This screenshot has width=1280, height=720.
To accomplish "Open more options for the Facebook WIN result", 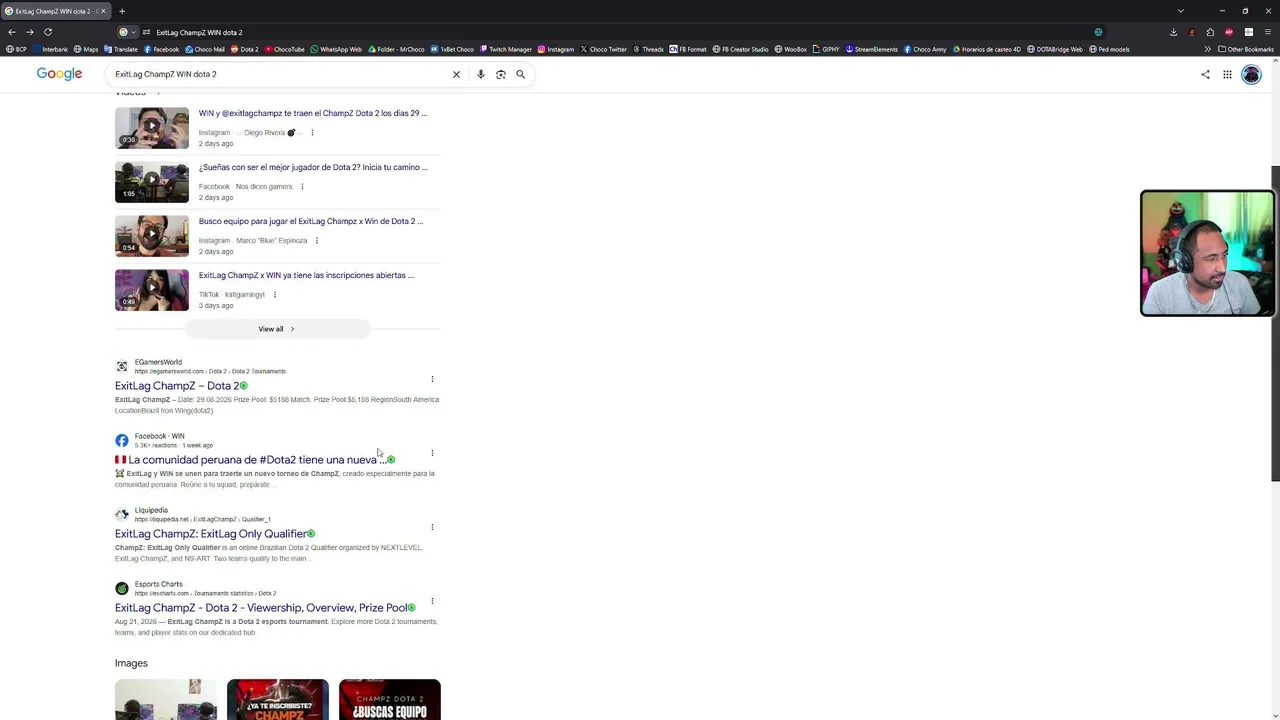I will [x=432, y=453].
